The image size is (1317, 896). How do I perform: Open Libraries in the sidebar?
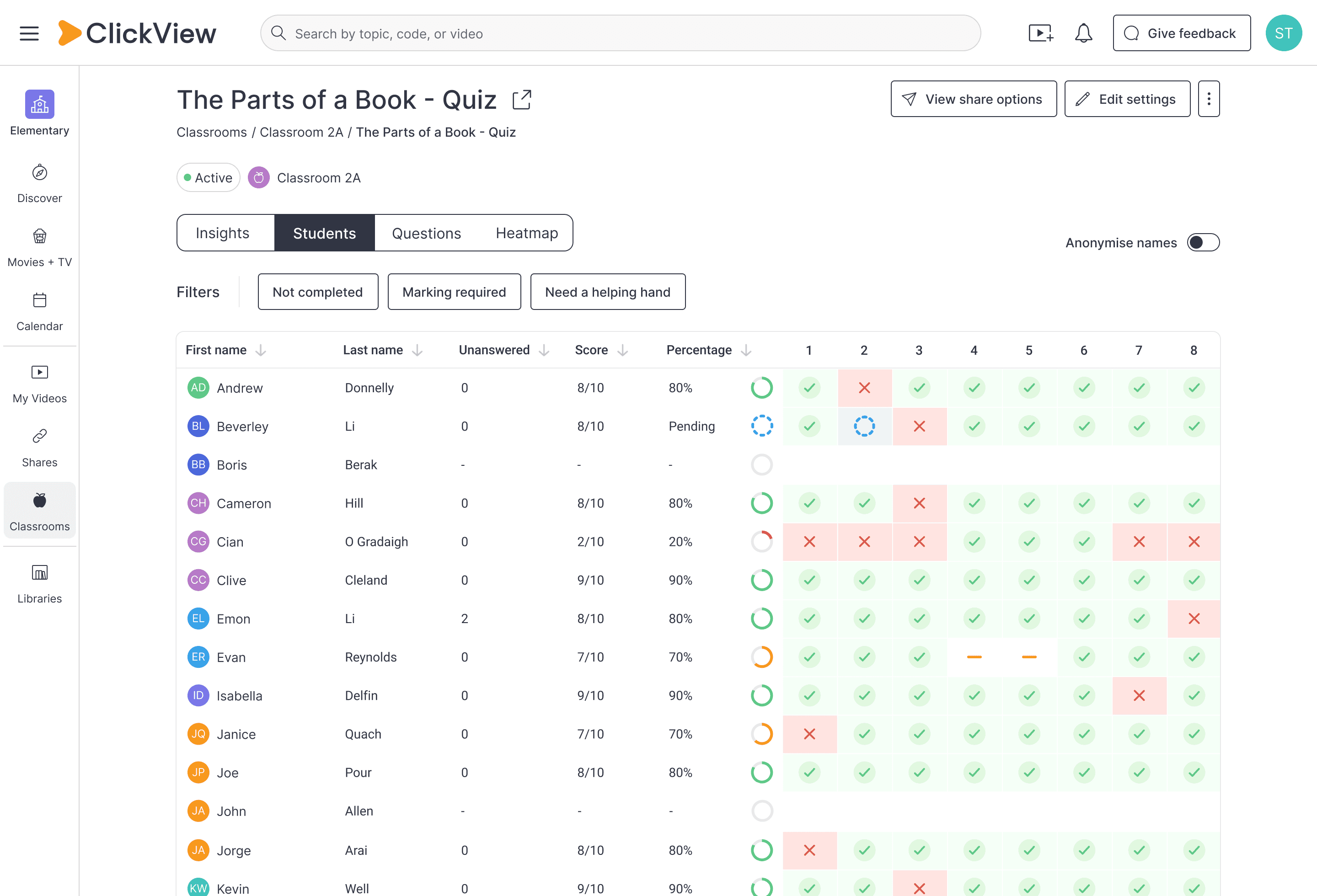[40, 584]
